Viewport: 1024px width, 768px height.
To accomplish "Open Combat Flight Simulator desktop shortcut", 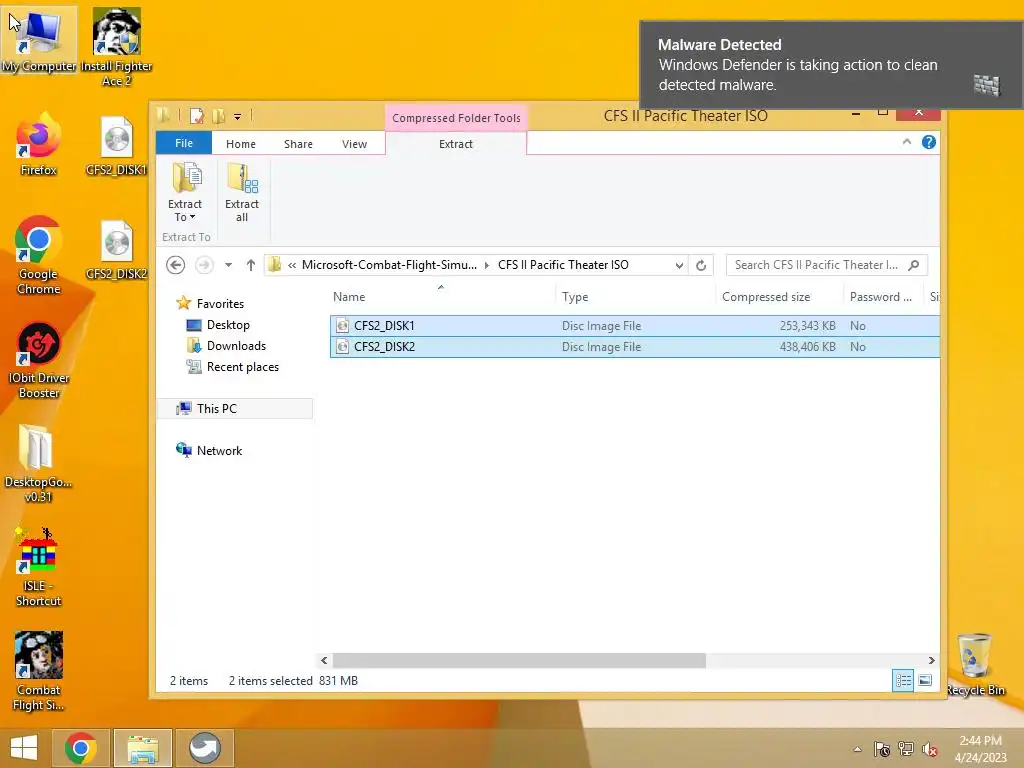I will [39, 671].
